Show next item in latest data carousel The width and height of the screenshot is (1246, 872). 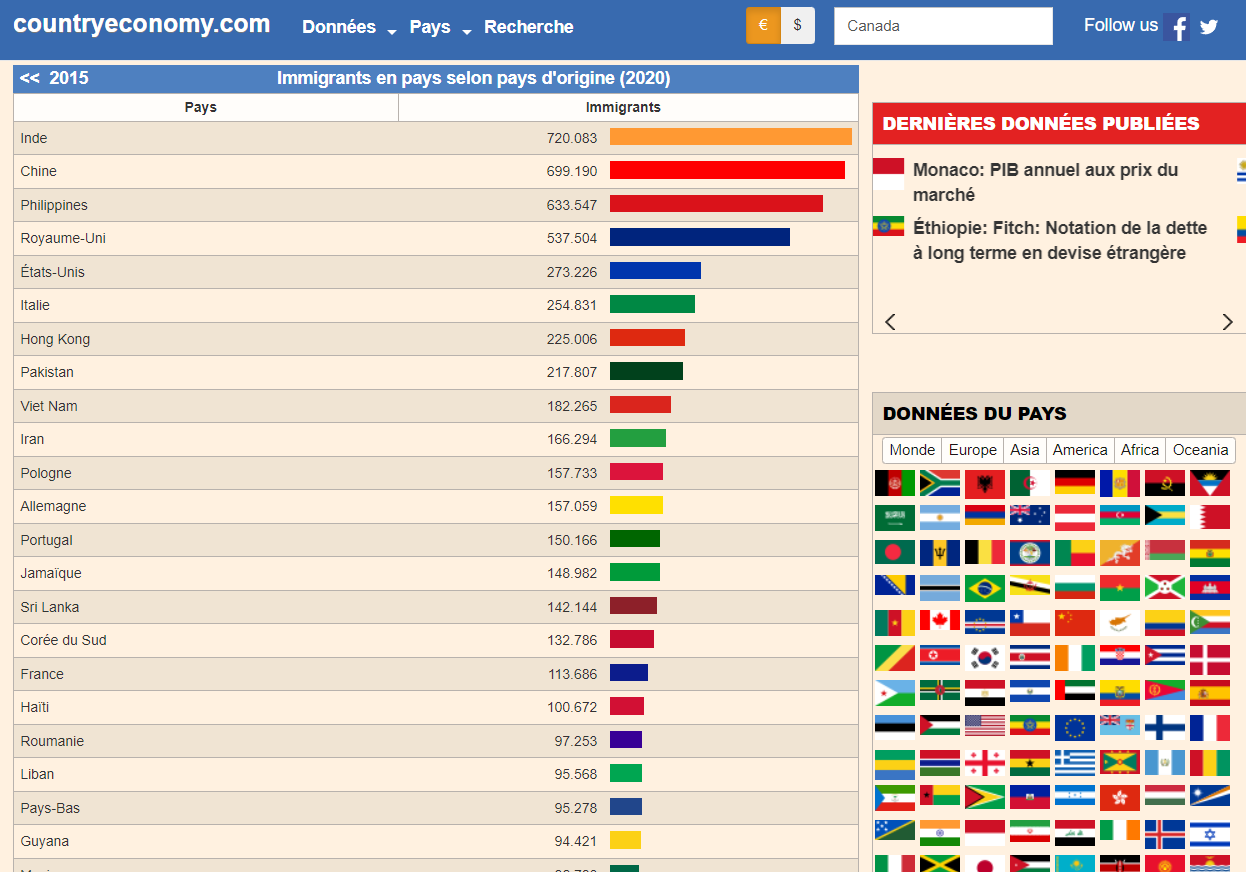1227,321
